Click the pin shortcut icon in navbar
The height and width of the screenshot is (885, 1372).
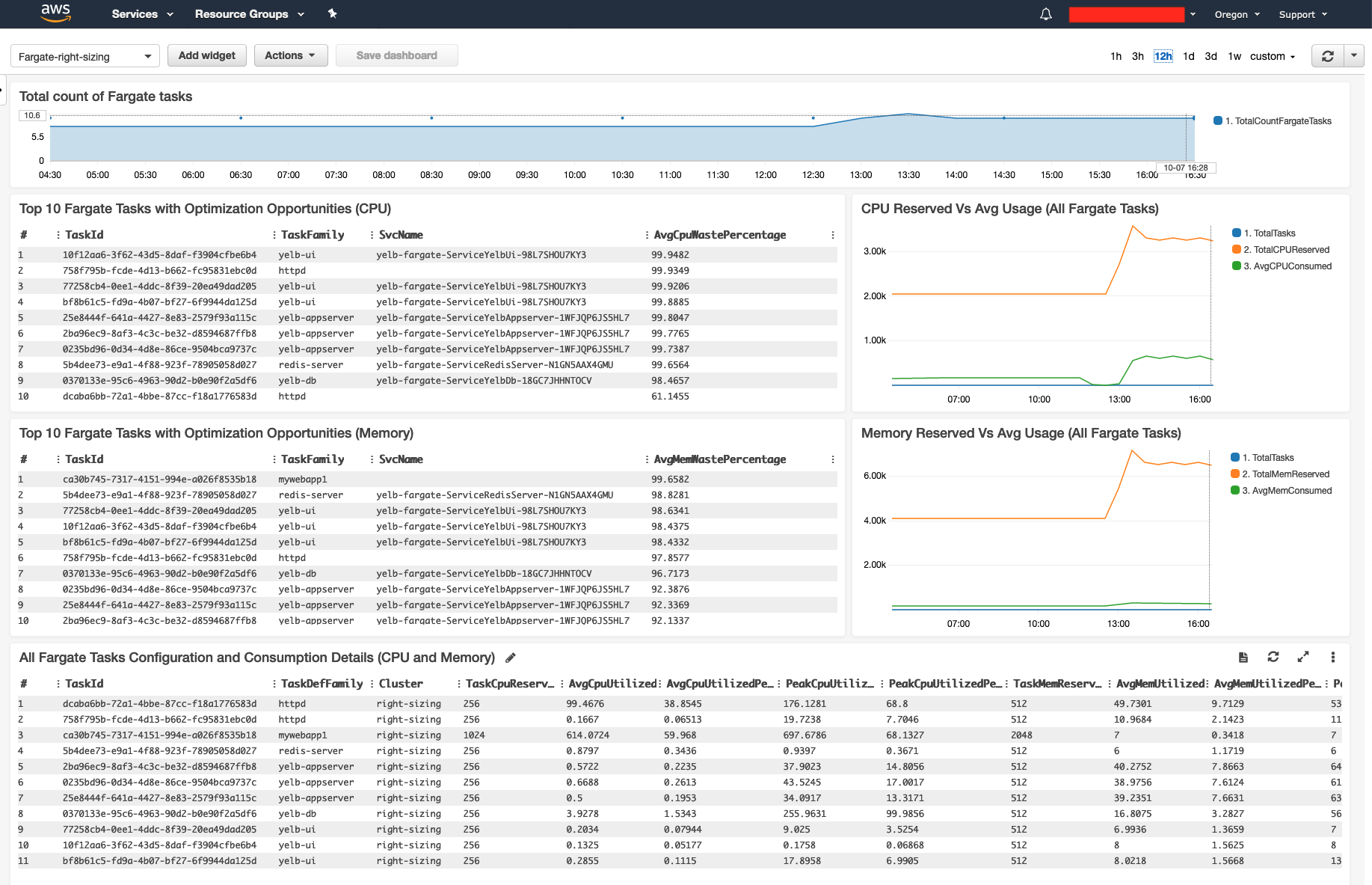click(x=333, y=13)
